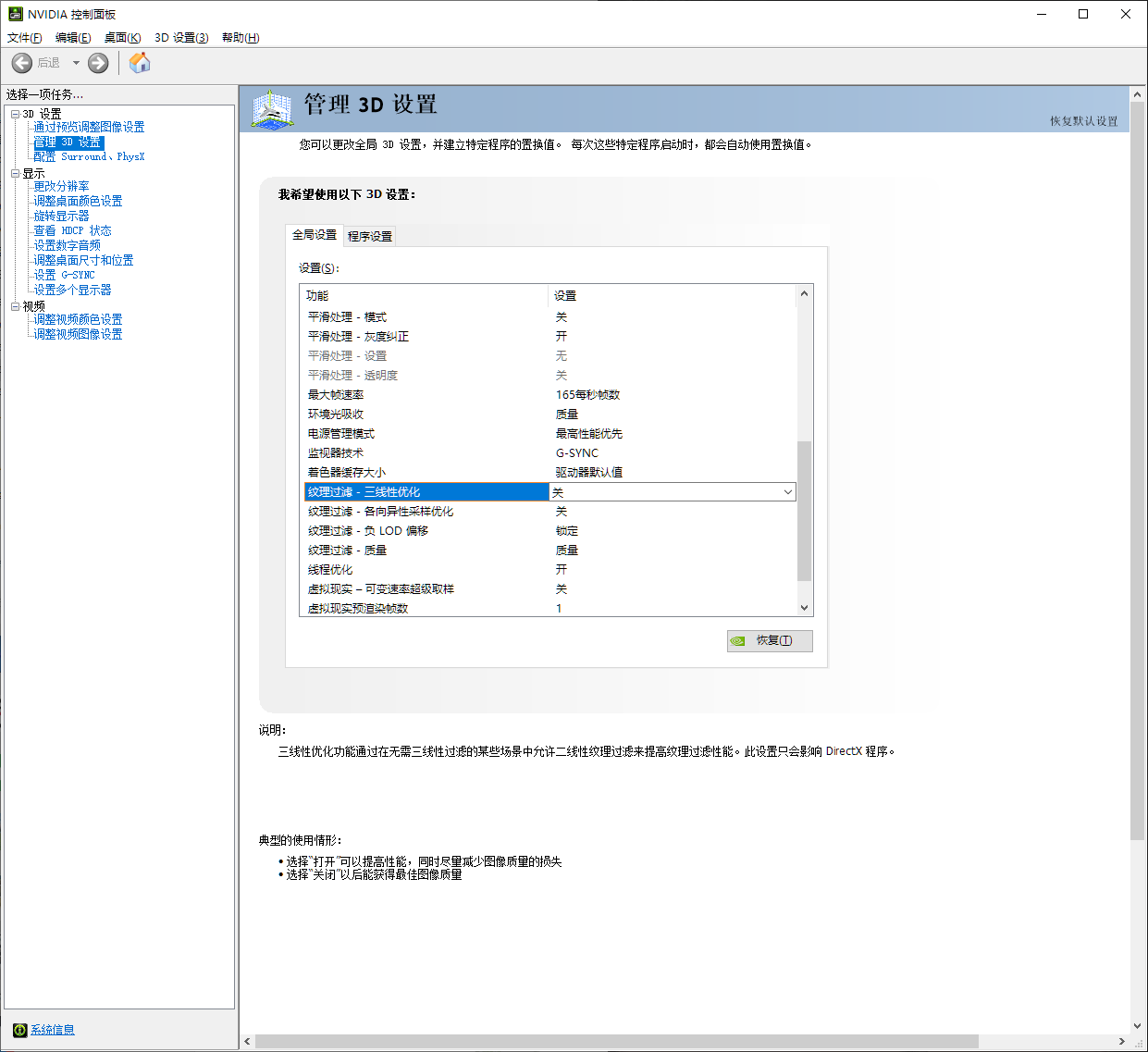Go to the home page icon
Screen dimensions: 1148x1052
pyautogui.click(x=140, y=63)
